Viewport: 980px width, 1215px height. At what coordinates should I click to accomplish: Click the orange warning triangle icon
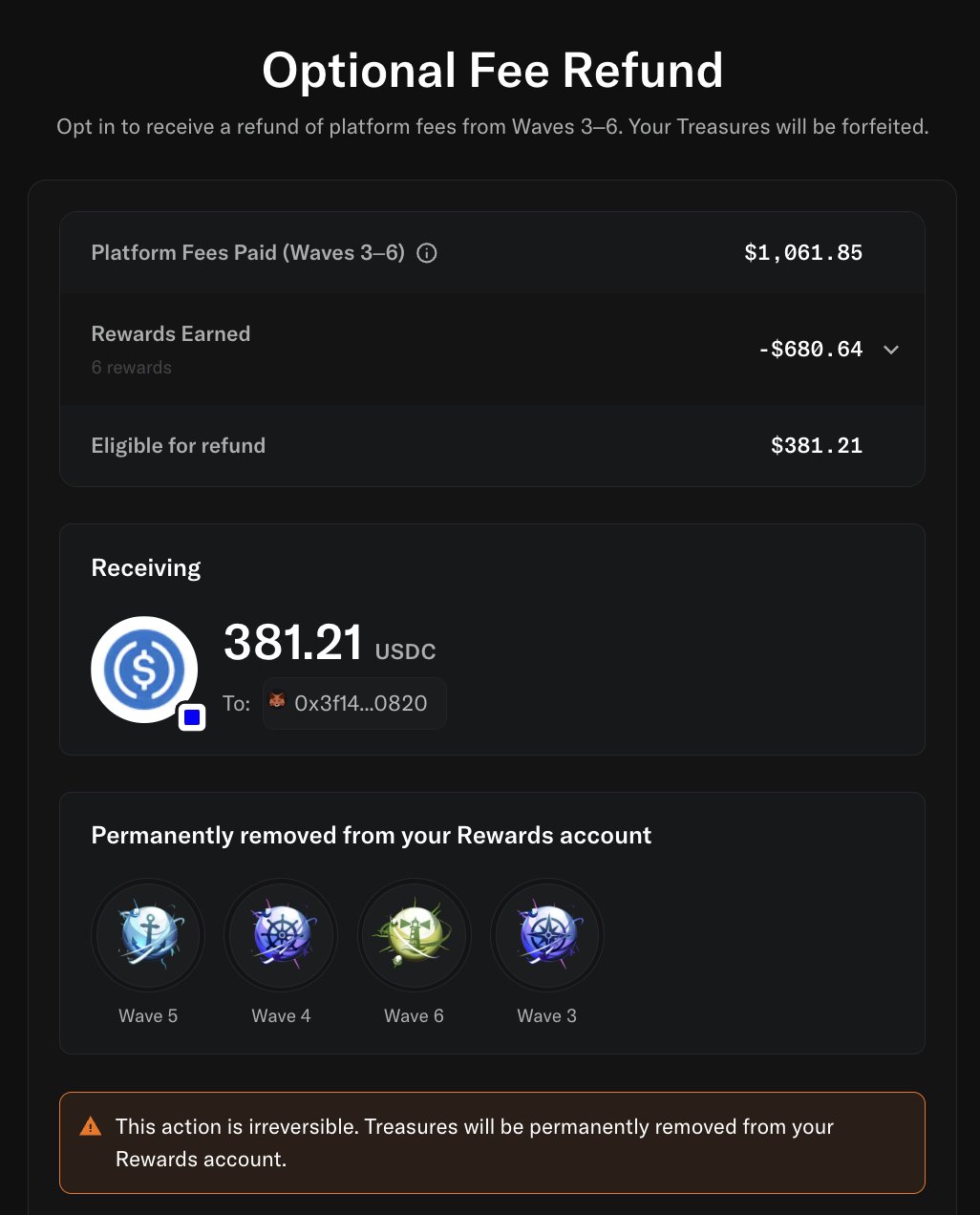[91, 1126]
